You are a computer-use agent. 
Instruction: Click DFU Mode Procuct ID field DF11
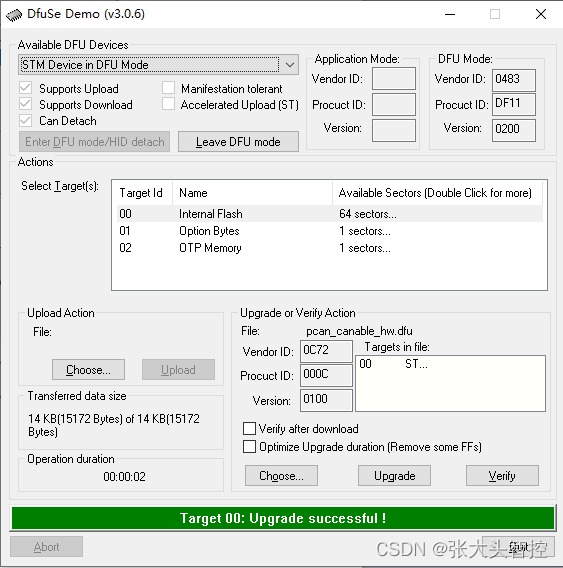514,104
